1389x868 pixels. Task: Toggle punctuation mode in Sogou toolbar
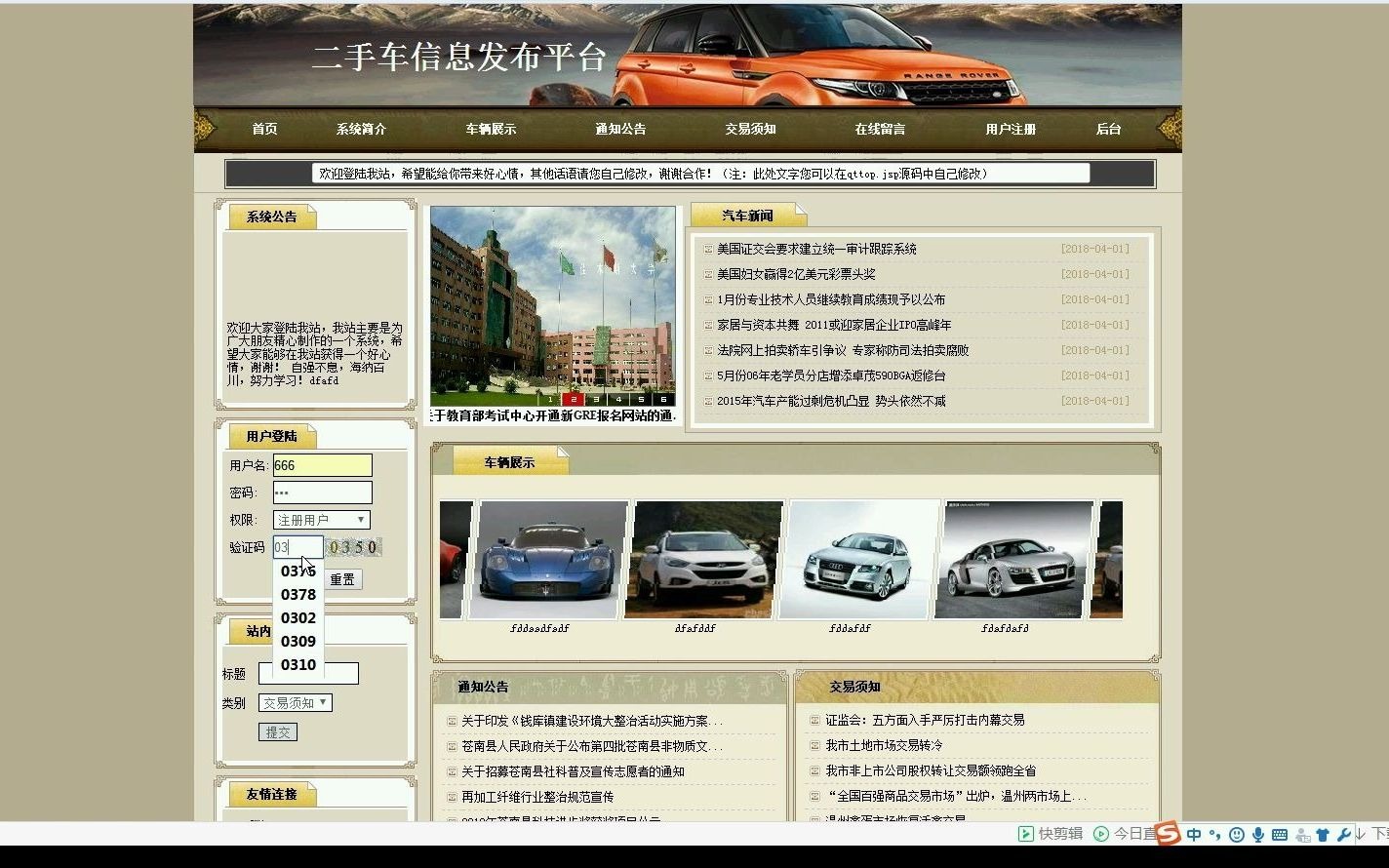click(1214, 835)
